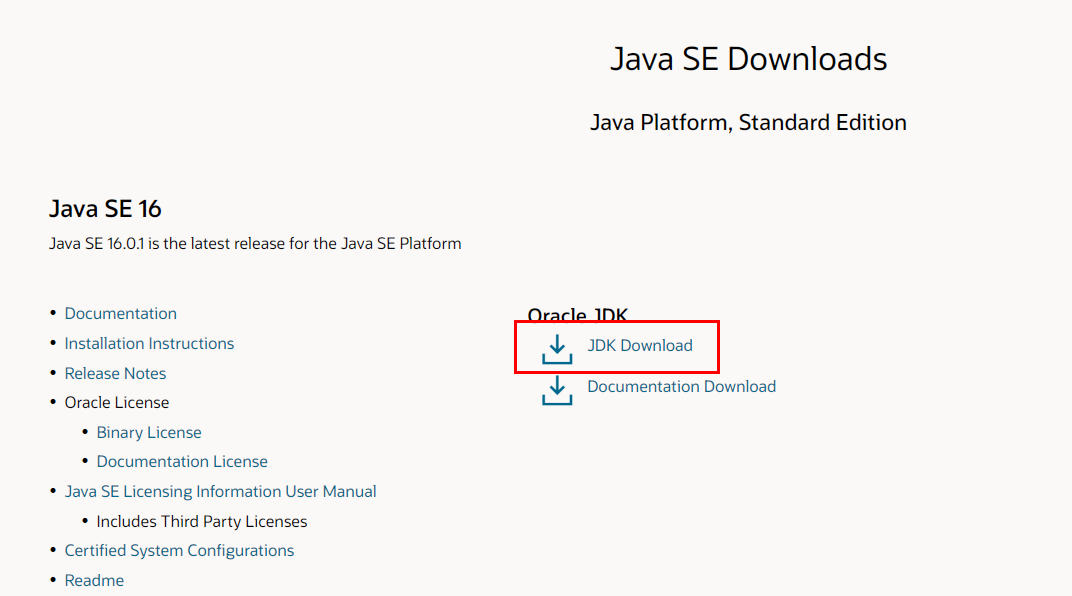Click the Documentation Download arrow icon

557,390
